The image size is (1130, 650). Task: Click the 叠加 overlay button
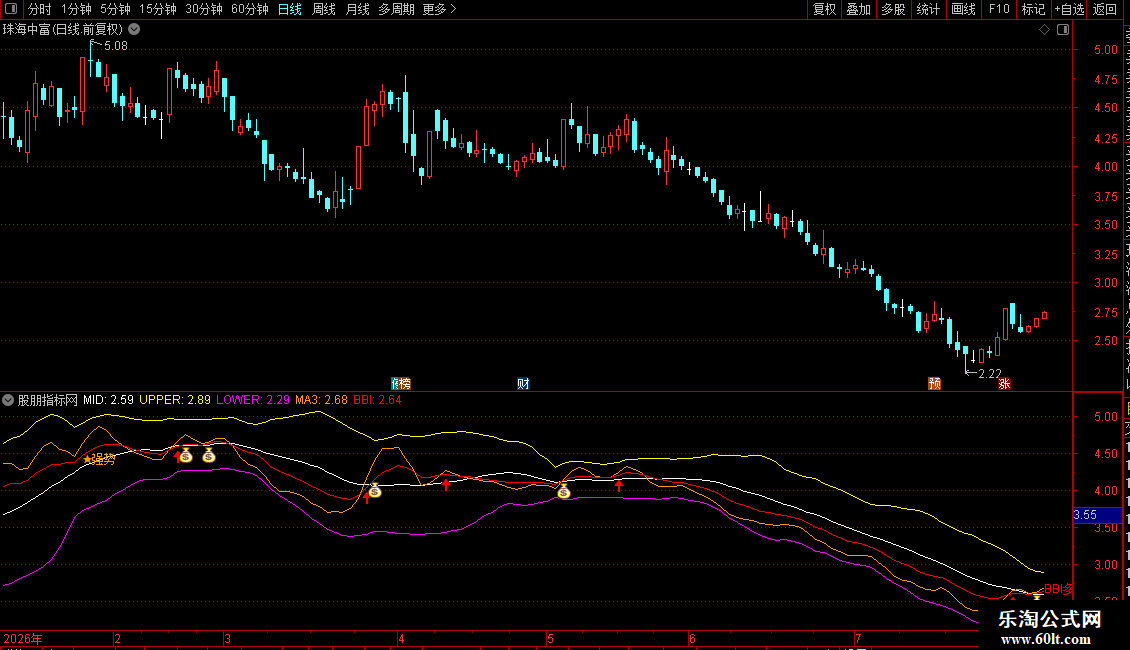858,9
